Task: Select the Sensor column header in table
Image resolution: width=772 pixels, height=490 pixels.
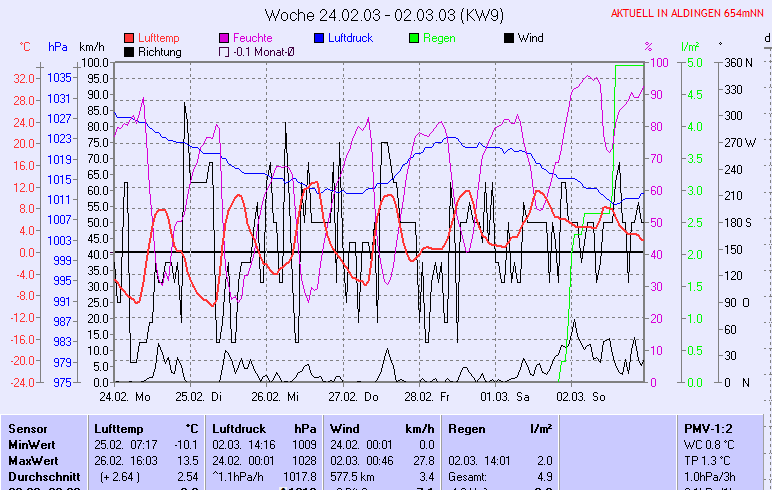Action: 27,428
